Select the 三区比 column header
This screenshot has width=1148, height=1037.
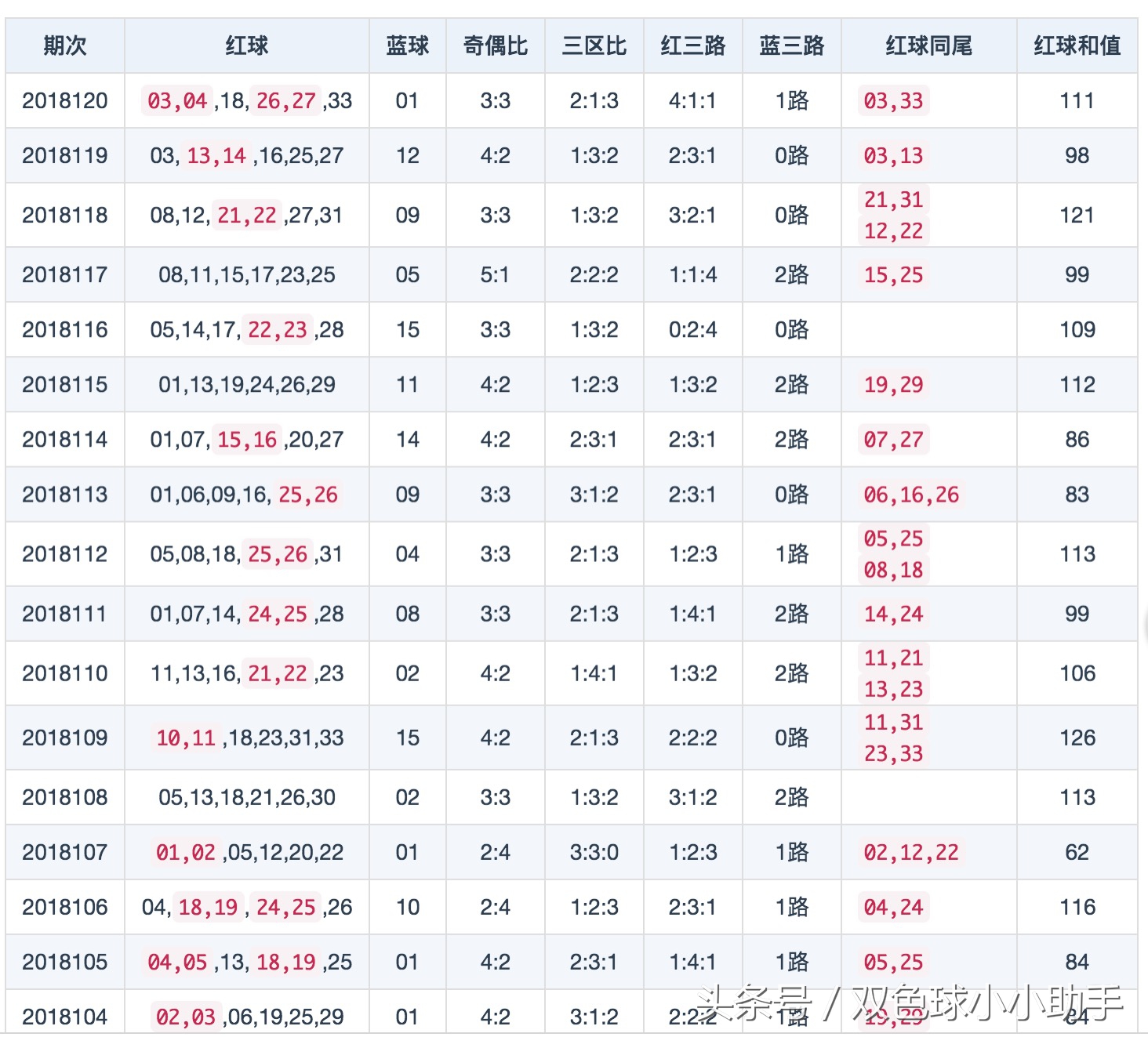[x=594, y=46]
